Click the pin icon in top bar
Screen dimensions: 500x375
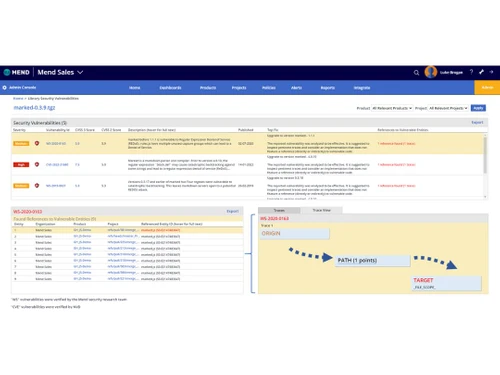[x=481, y=72]
